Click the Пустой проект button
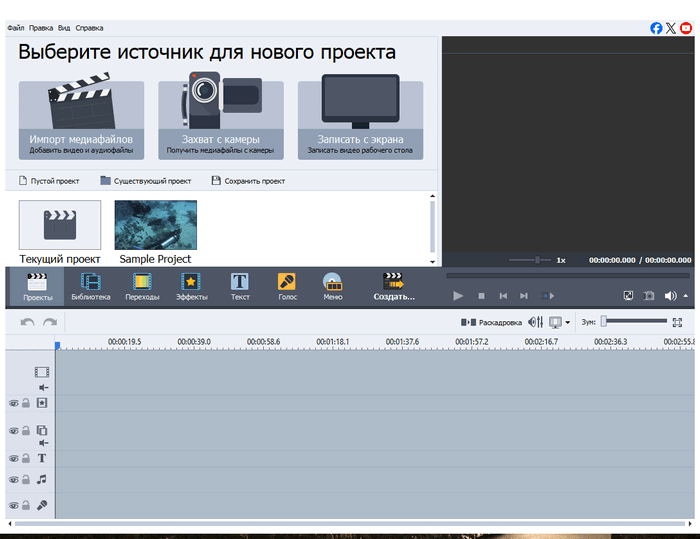The height and width of the screenshot is (539, 700). 49,181
